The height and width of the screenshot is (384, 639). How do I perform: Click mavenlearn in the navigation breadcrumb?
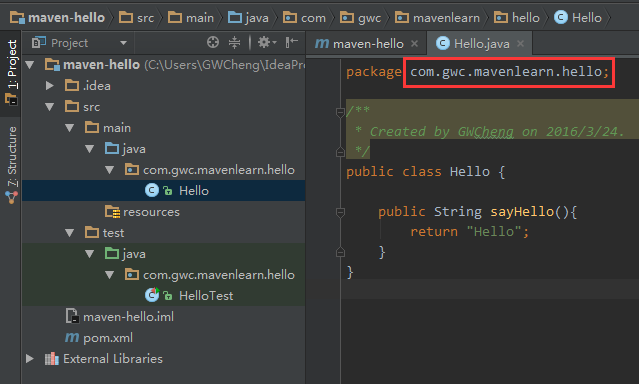[438, 18]
